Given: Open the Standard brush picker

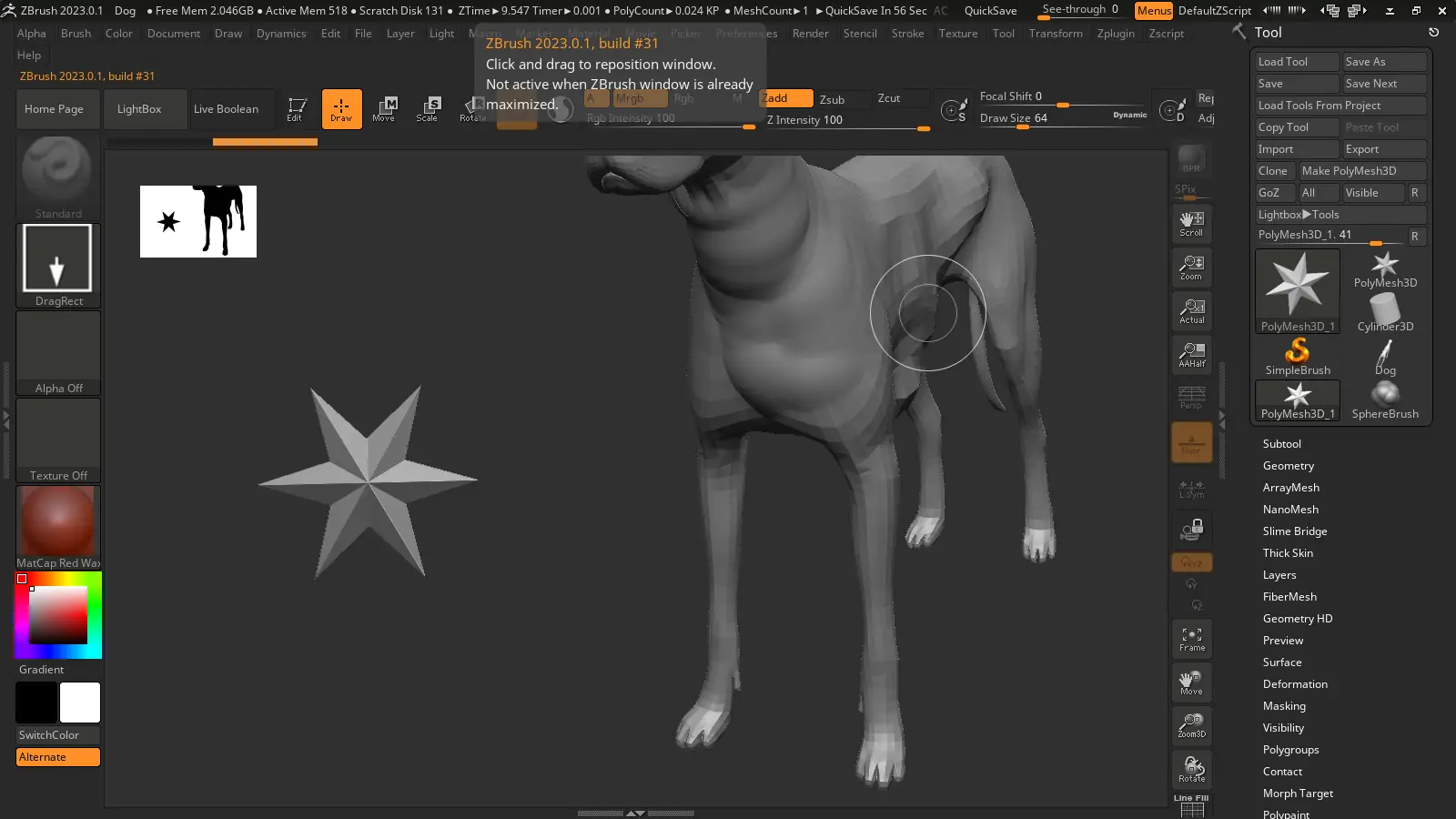Looking at the screenshot, I should [58, 177].
